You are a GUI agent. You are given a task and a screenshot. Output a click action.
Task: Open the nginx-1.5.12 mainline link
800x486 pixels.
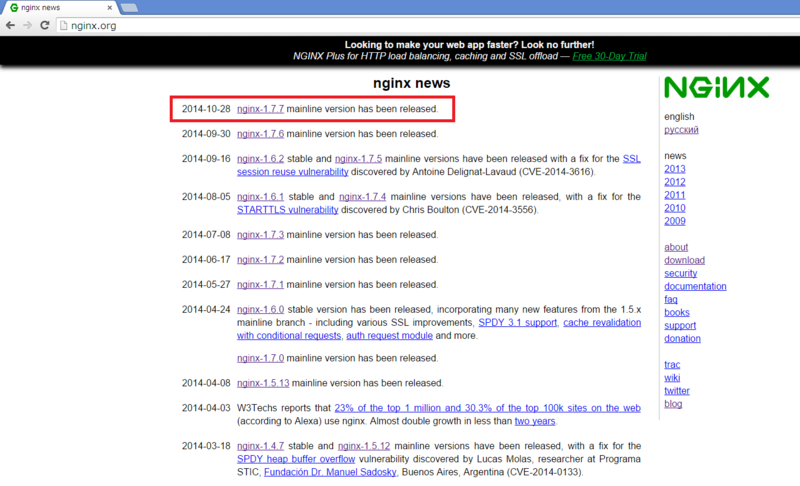(364, 446)
